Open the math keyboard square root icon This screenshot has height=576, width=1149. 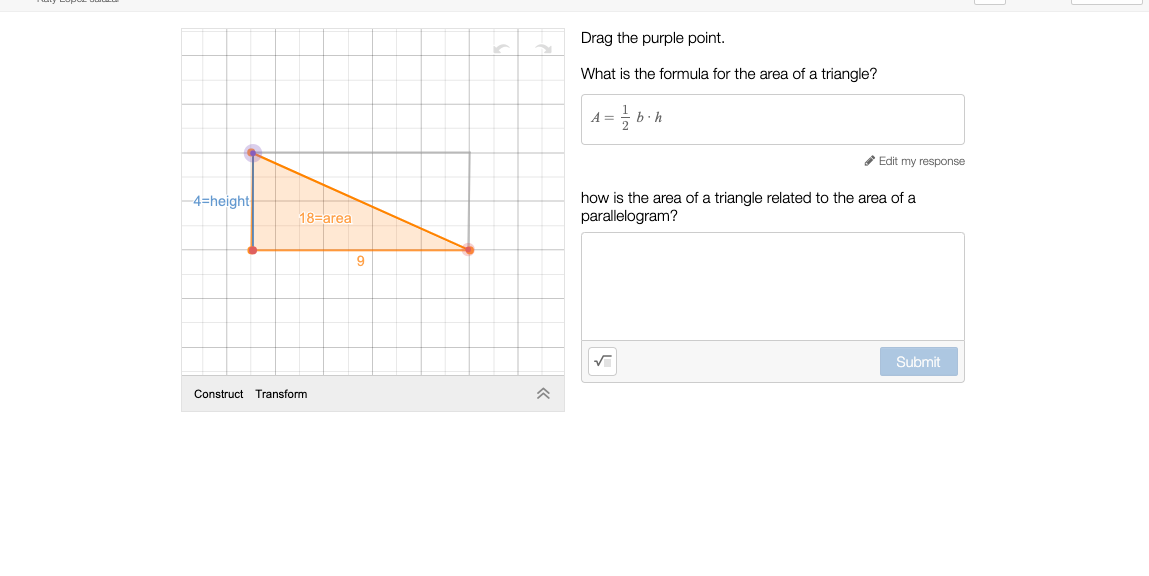[602, 362]
